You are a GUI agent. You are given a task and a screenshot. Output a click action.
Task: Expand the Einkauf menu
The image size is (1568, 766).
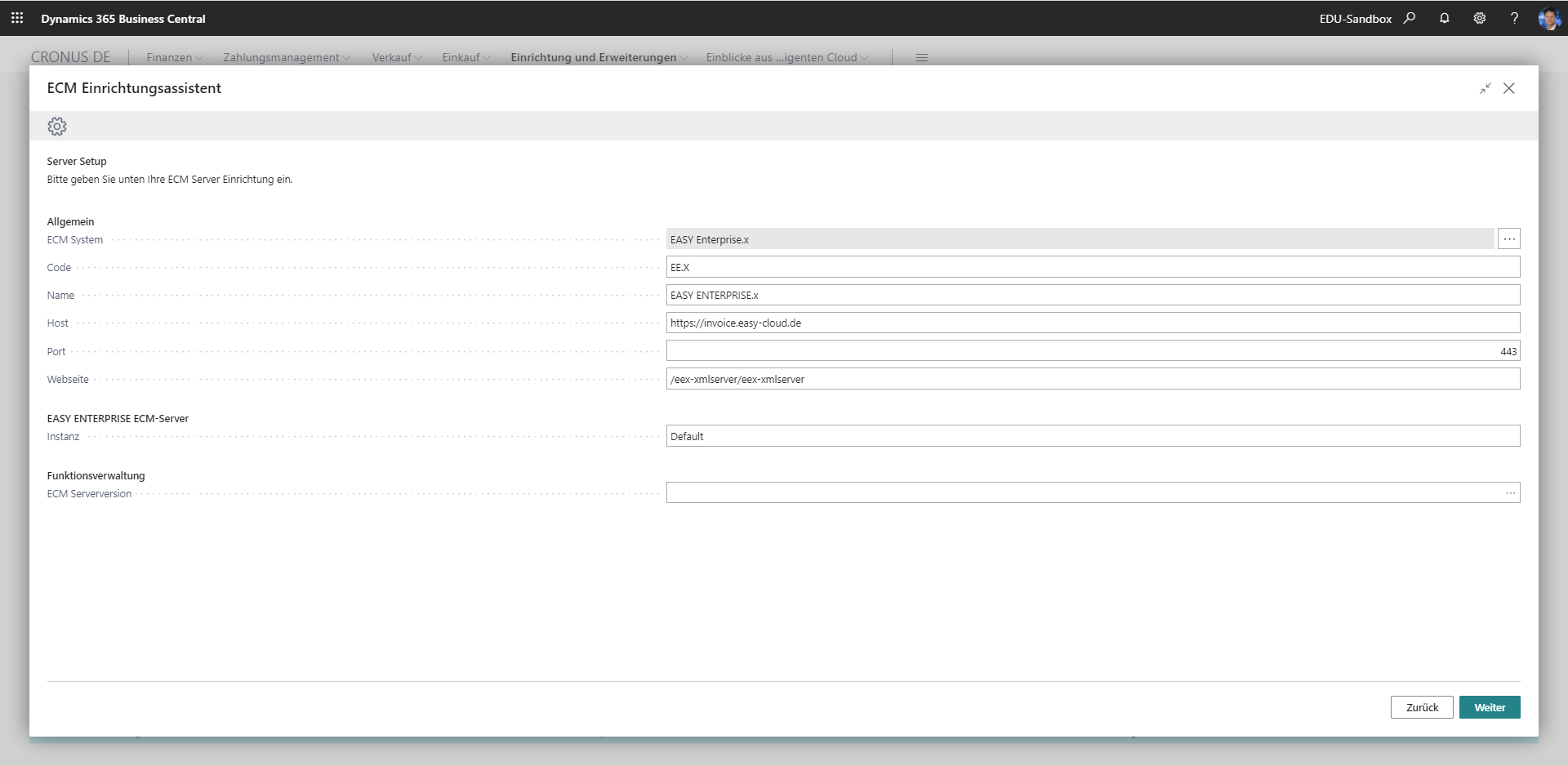tap(466, 57)
